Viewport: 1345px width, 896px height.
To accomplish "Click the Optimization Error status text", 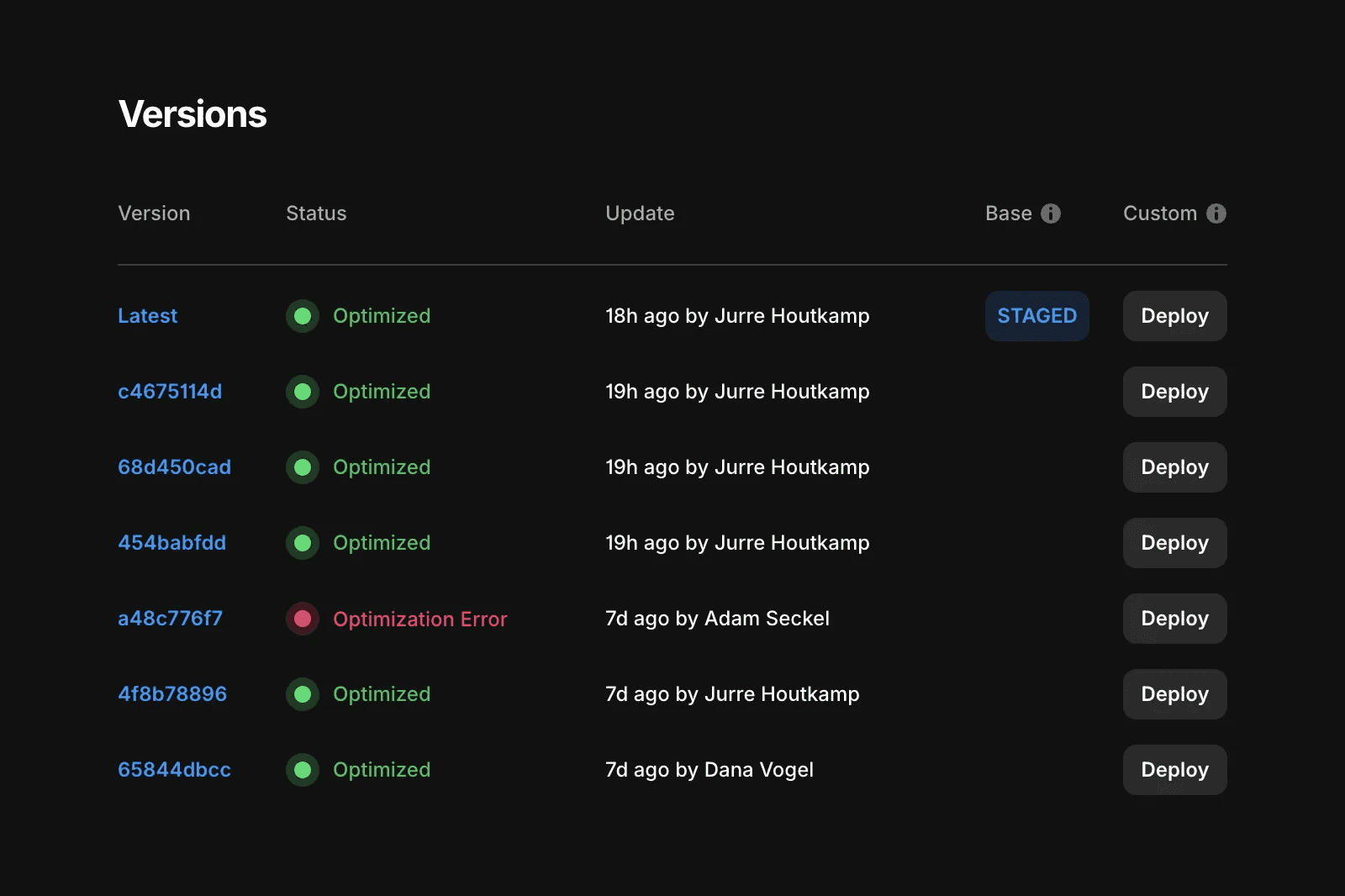I will (420, 619).
